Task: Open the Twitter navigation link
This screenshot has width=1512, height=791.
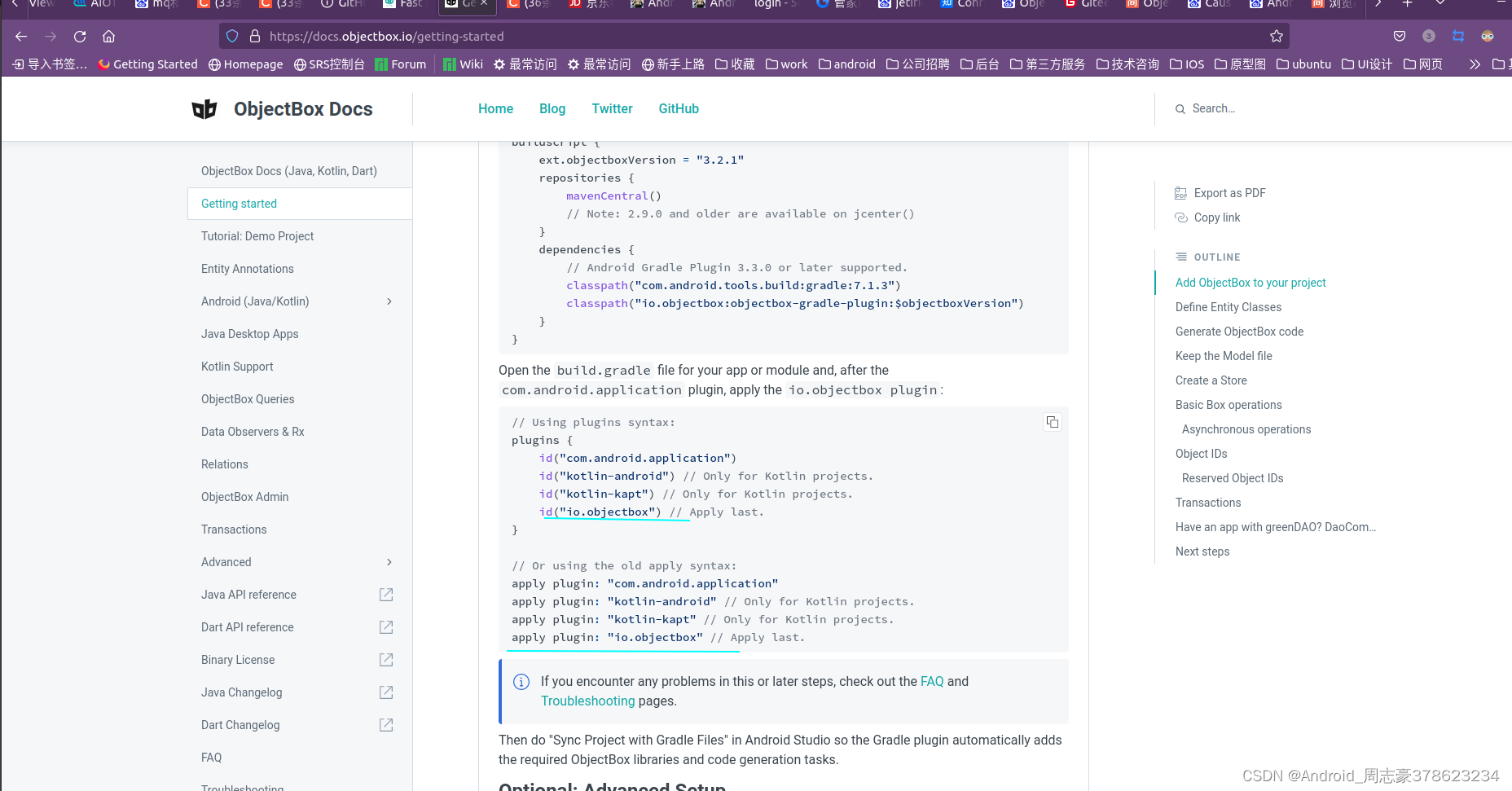Action: 612,108
